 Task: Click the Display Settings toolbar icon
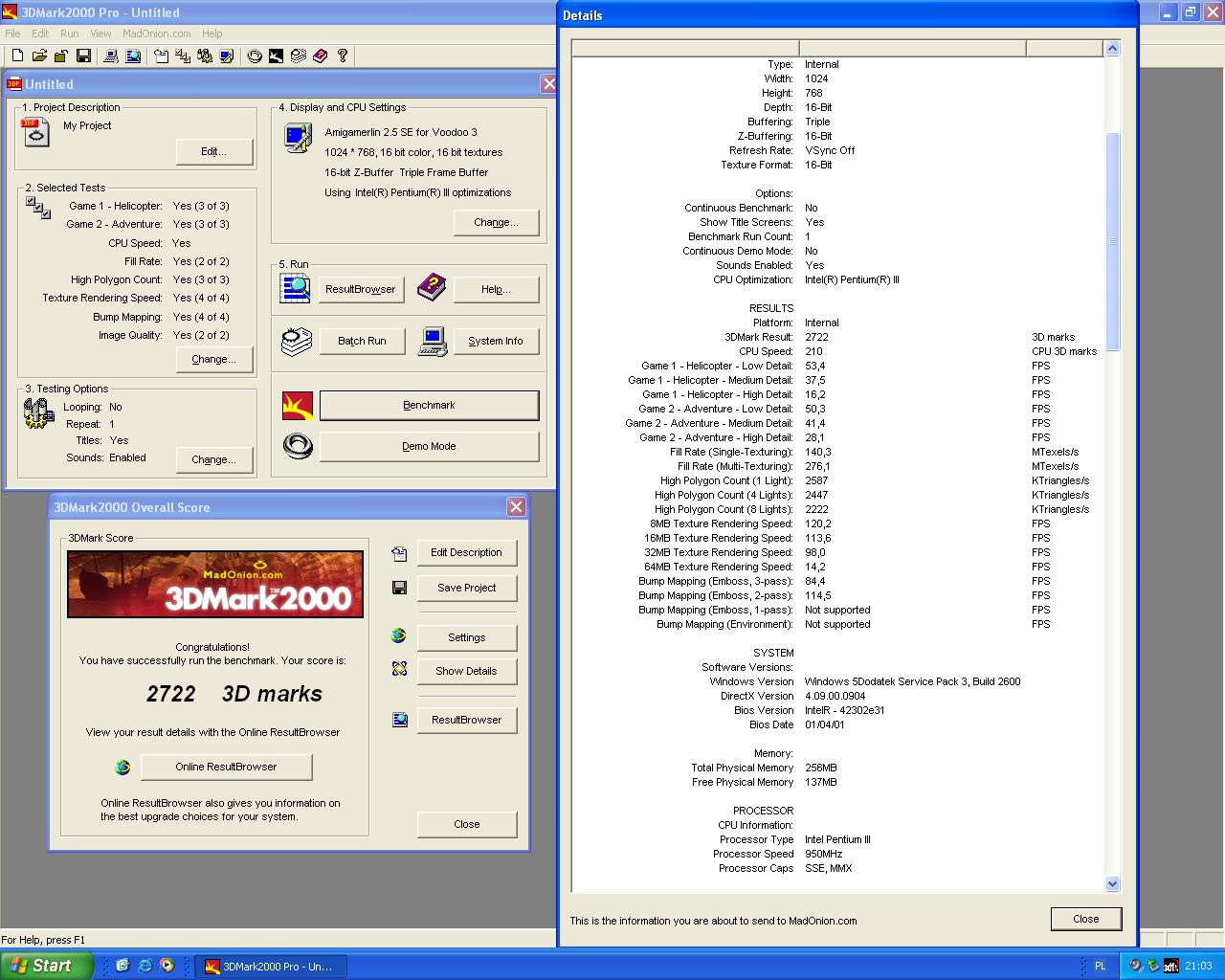[x=227, y=56]
